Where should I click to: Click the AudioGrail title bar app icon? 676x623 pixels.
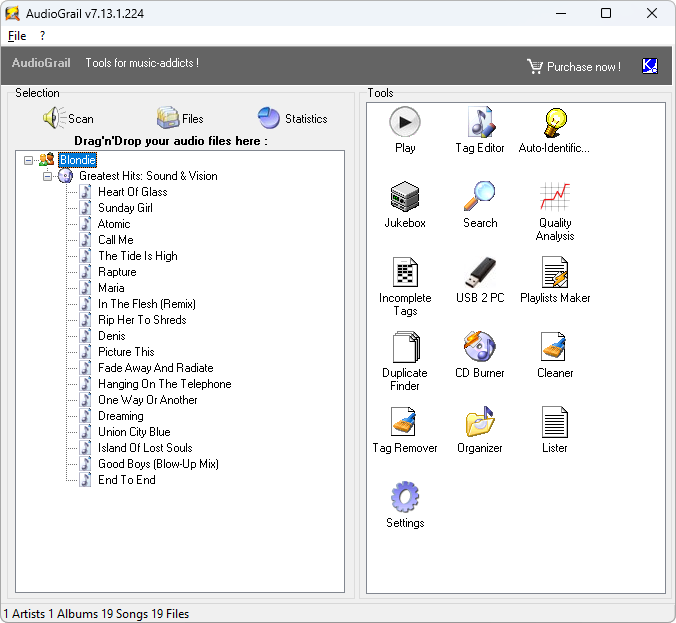pyautogui.click(x=13, y=13)
